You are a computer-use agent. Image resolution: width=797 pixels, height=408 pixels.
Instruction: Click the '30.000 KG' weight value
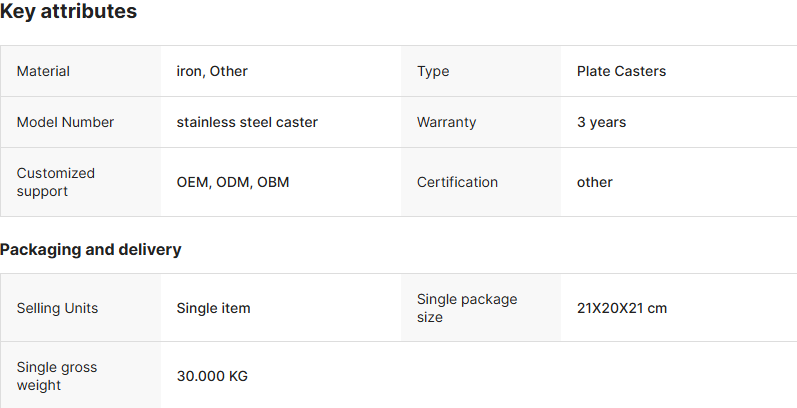pyautogui.click(x=212, y=376)
